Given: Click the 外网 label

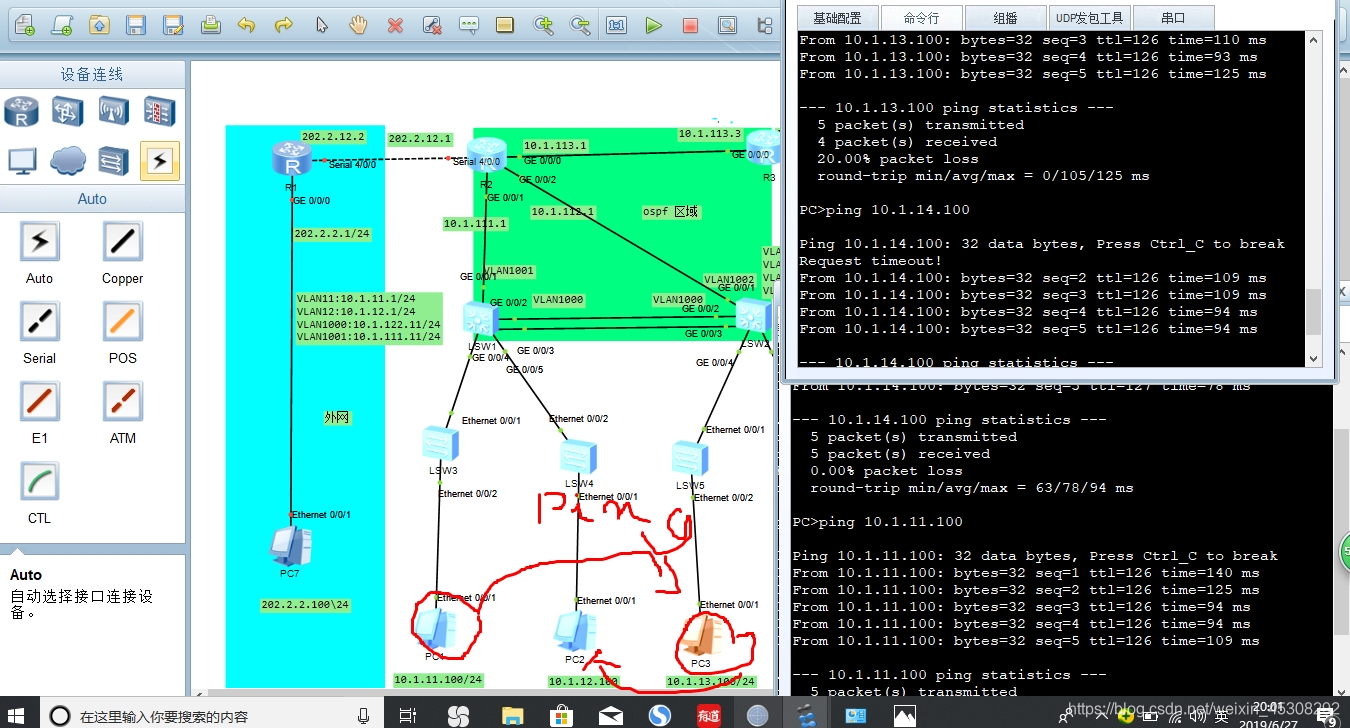Looking at the screenshot, I should point(338,418).
